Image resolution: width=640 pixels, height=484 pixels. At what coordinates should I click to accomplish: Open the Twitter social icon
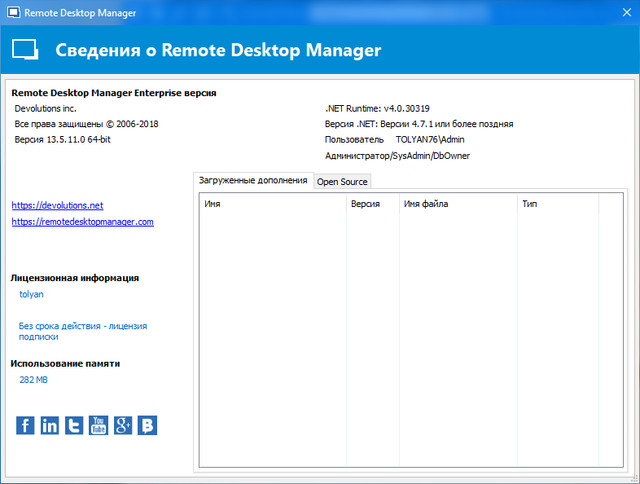tap(74, 425)
